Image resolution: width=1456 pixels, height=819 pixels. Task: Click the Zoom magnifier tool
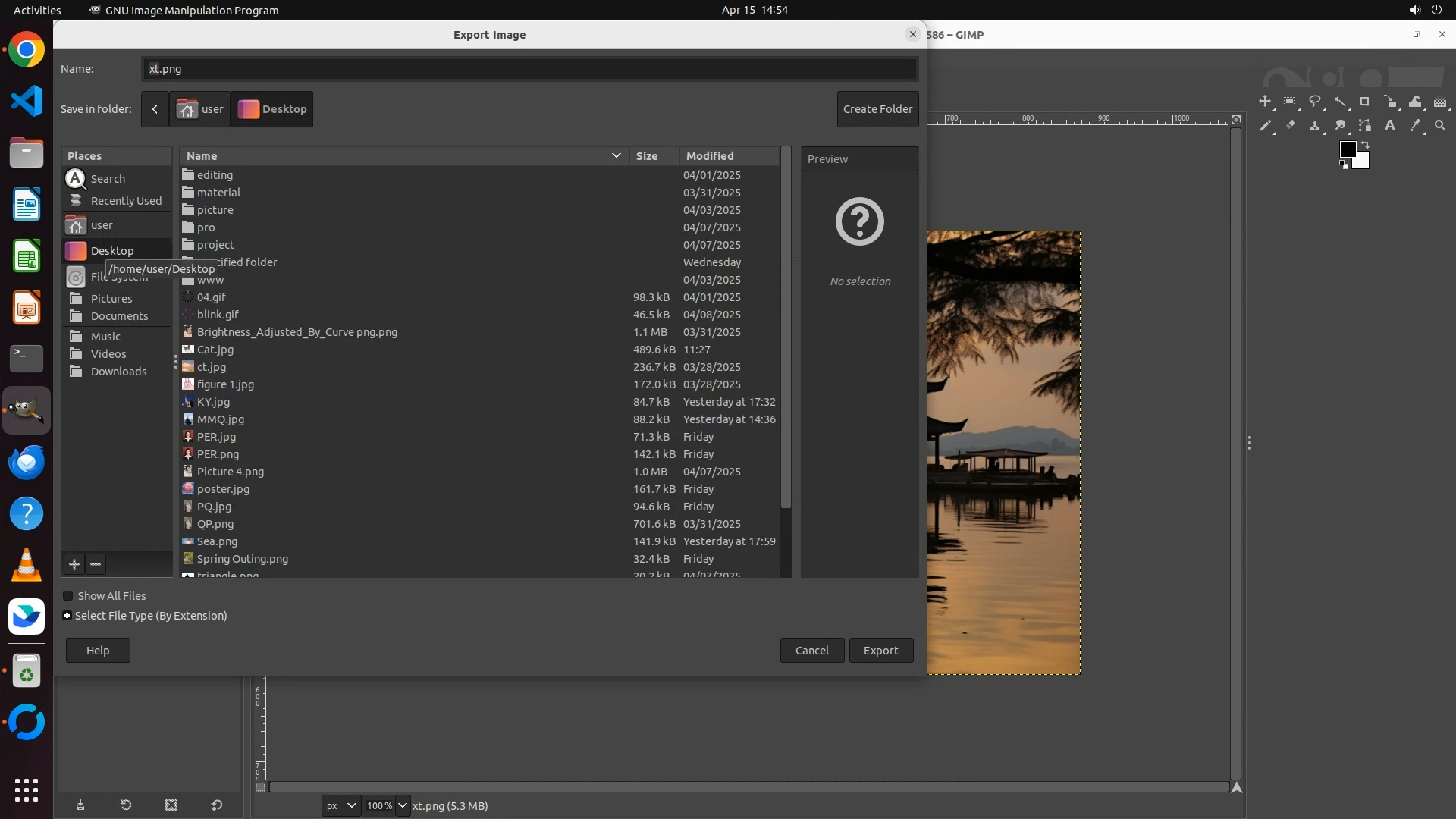pos(1440,126)
